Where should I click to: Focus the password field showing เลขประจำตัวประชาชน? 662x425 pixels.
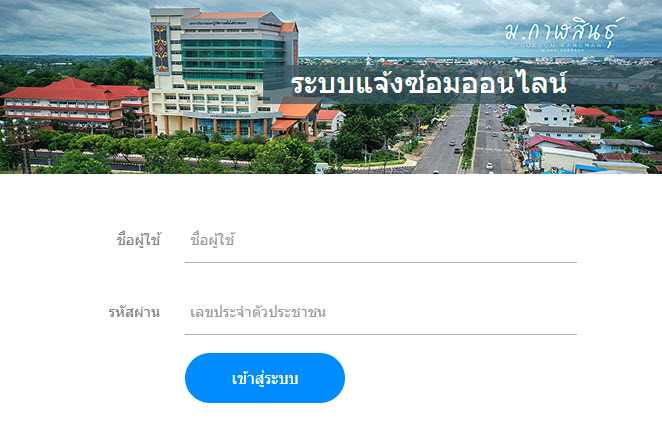click(381, 312)
